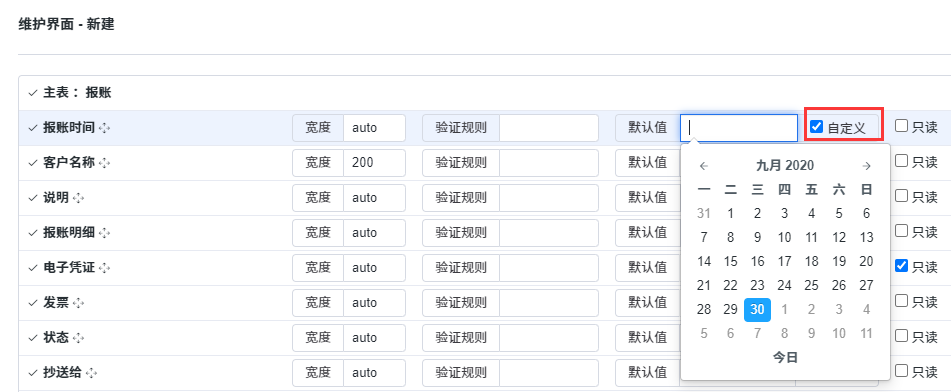Collapse the 主表: 报账 section

click(33, 93)
